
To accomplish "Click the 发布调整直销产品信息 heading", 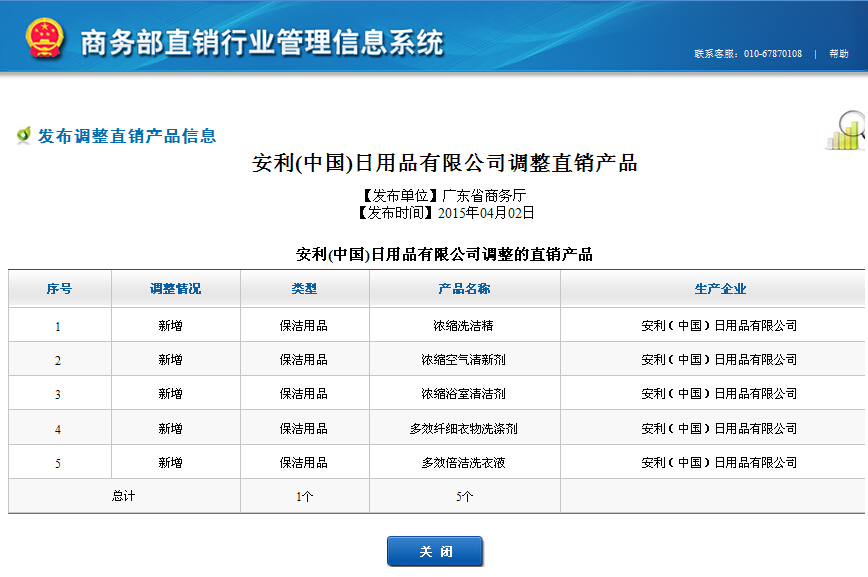I will coord(127,136).
